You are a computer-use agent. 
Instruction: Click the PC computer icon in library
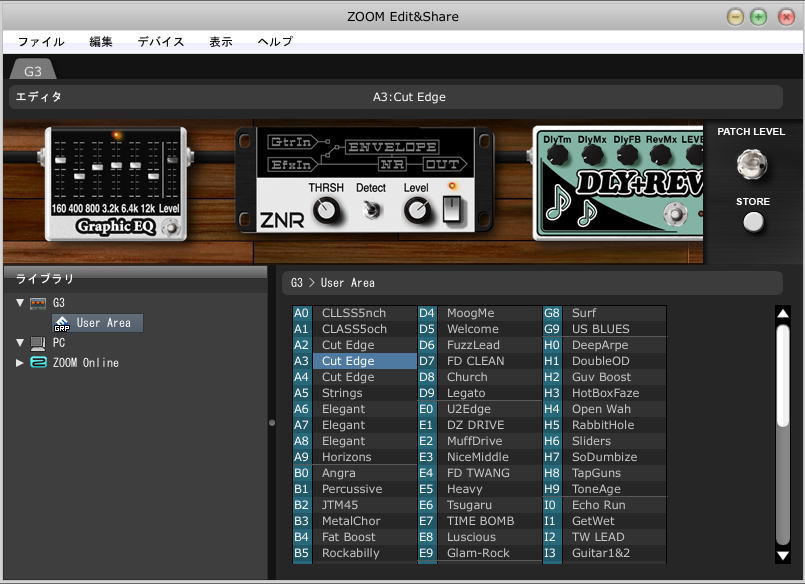point(38,343)
